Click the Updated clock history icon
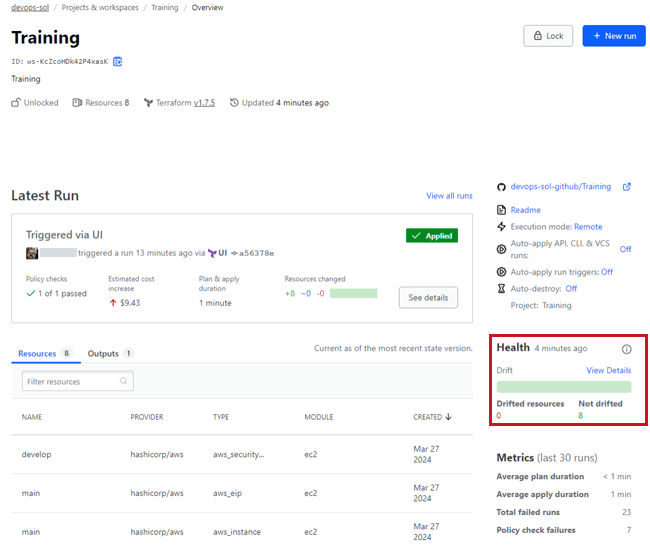 (x=234, y=102)
